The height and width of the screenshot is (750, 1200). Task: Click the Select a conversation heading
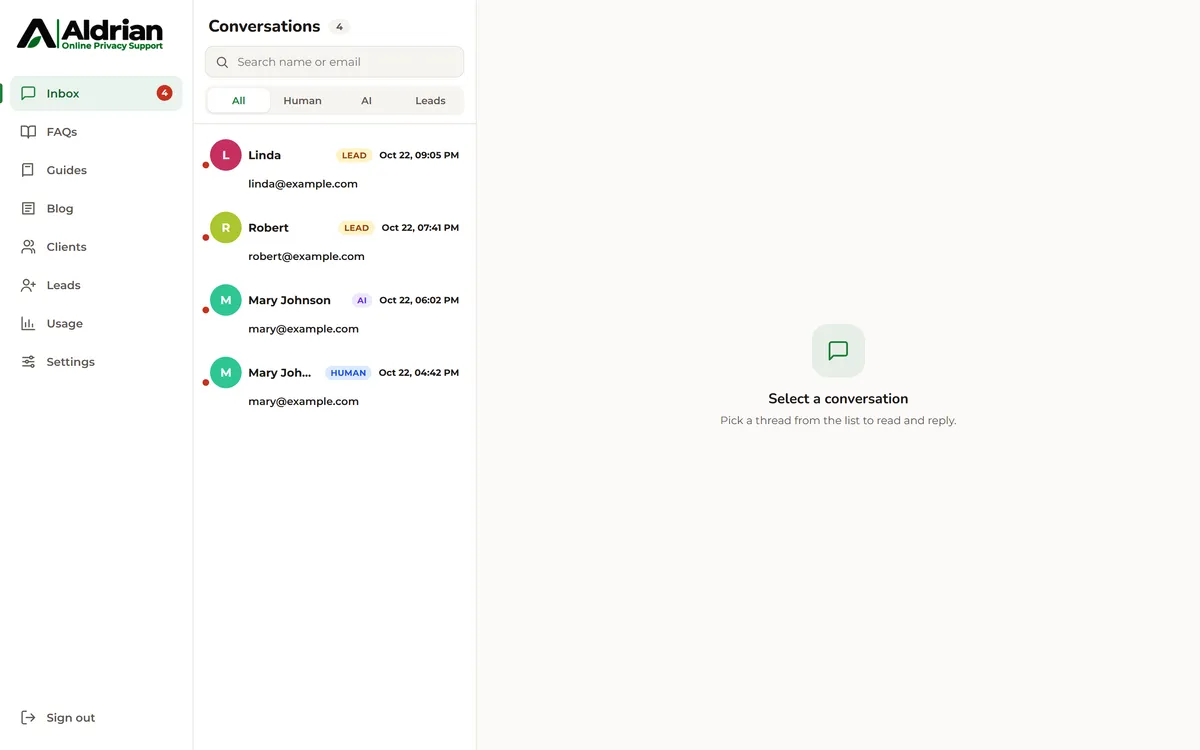[838, 398]
